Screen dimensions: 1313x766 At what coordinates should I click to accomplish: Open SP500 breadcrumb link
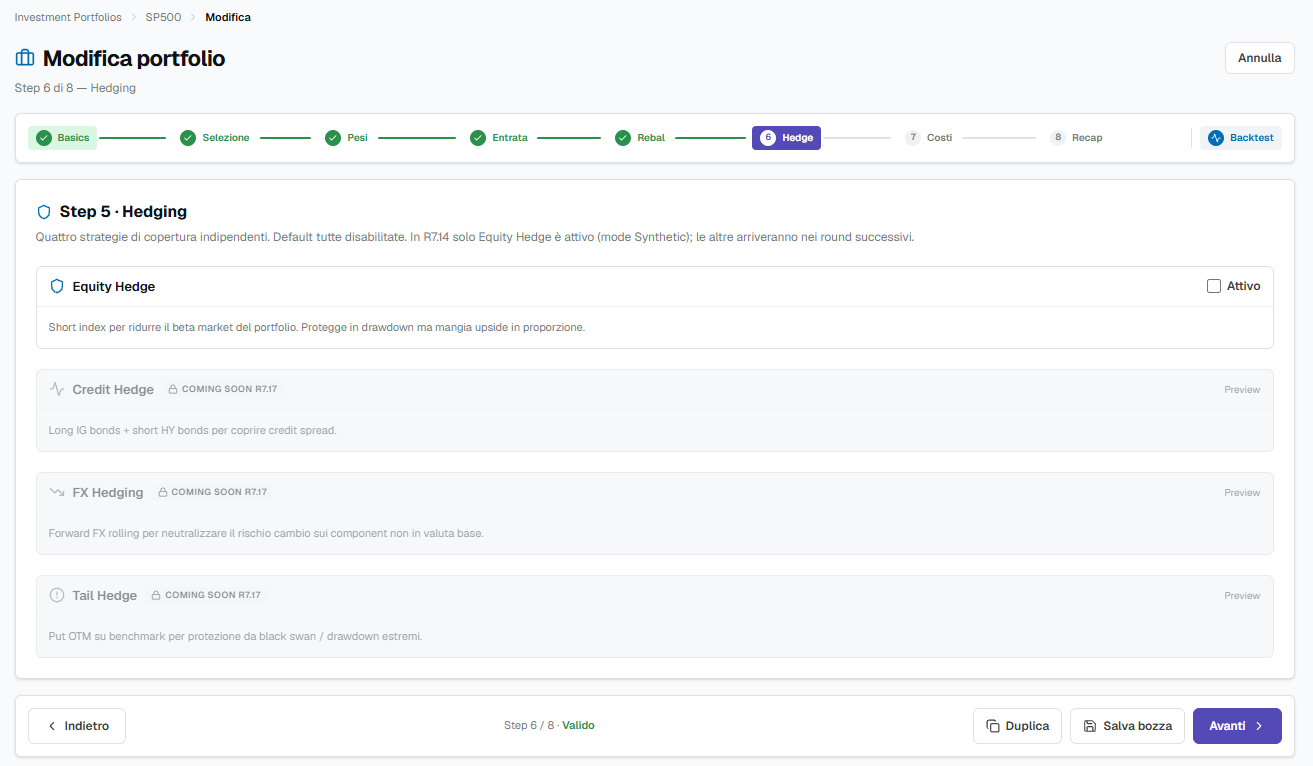(163, 17)
